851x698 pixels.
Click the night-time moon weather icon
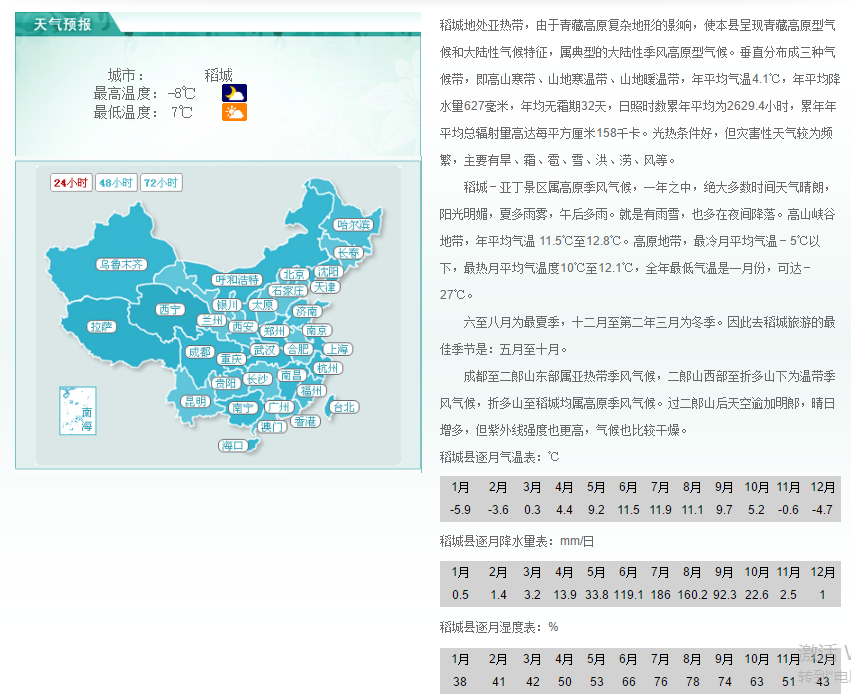[x=234, y=93]
